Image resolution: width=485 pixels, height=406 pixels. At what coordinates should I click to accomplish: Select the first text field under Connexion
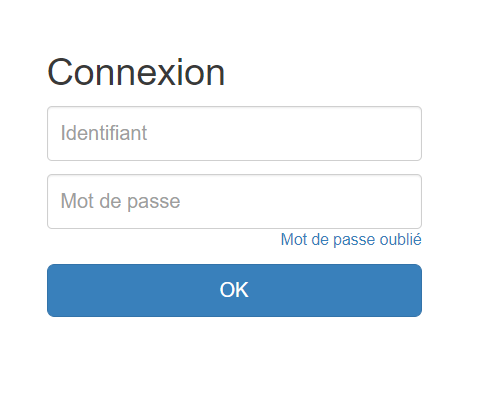234,133
